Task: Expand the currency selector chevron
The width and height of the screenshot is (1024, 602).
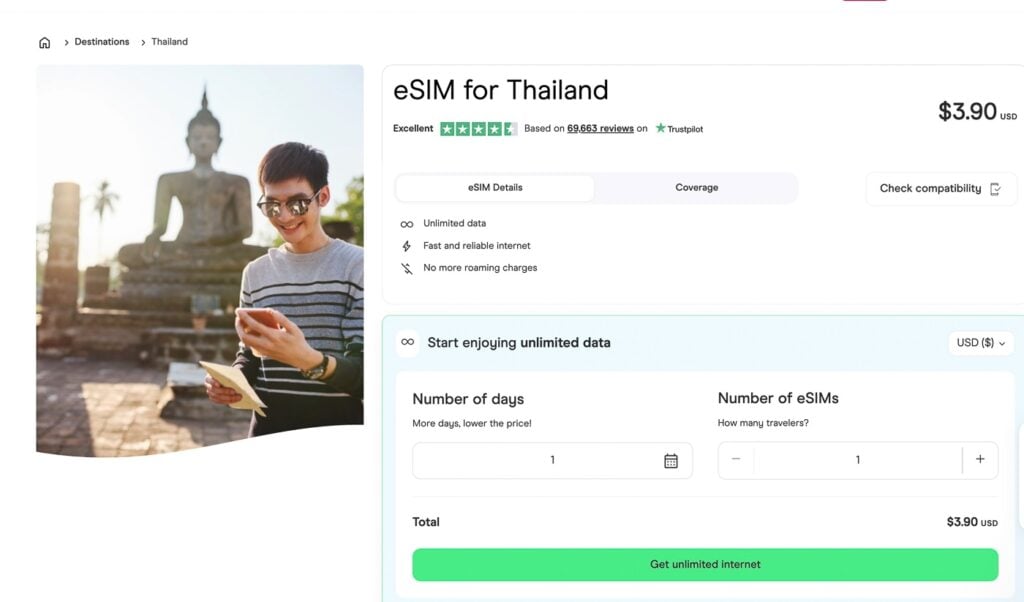Action: 1003,343
